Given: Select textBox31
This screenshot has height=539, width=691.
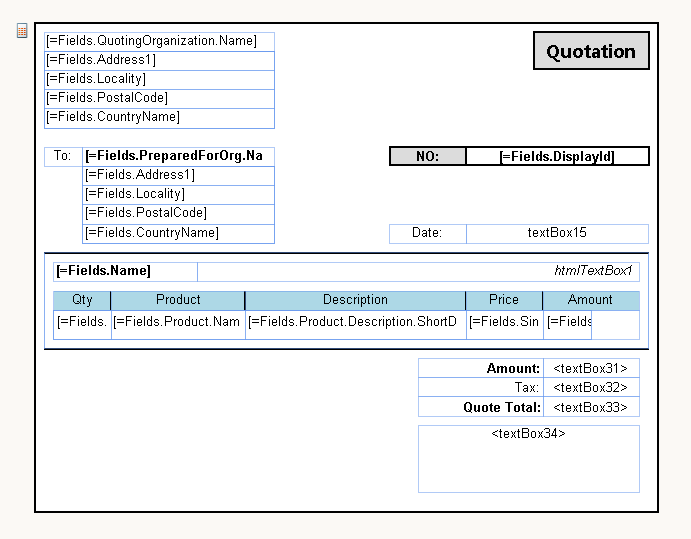Looking at the screenshot, I should [x=591, y=368].
